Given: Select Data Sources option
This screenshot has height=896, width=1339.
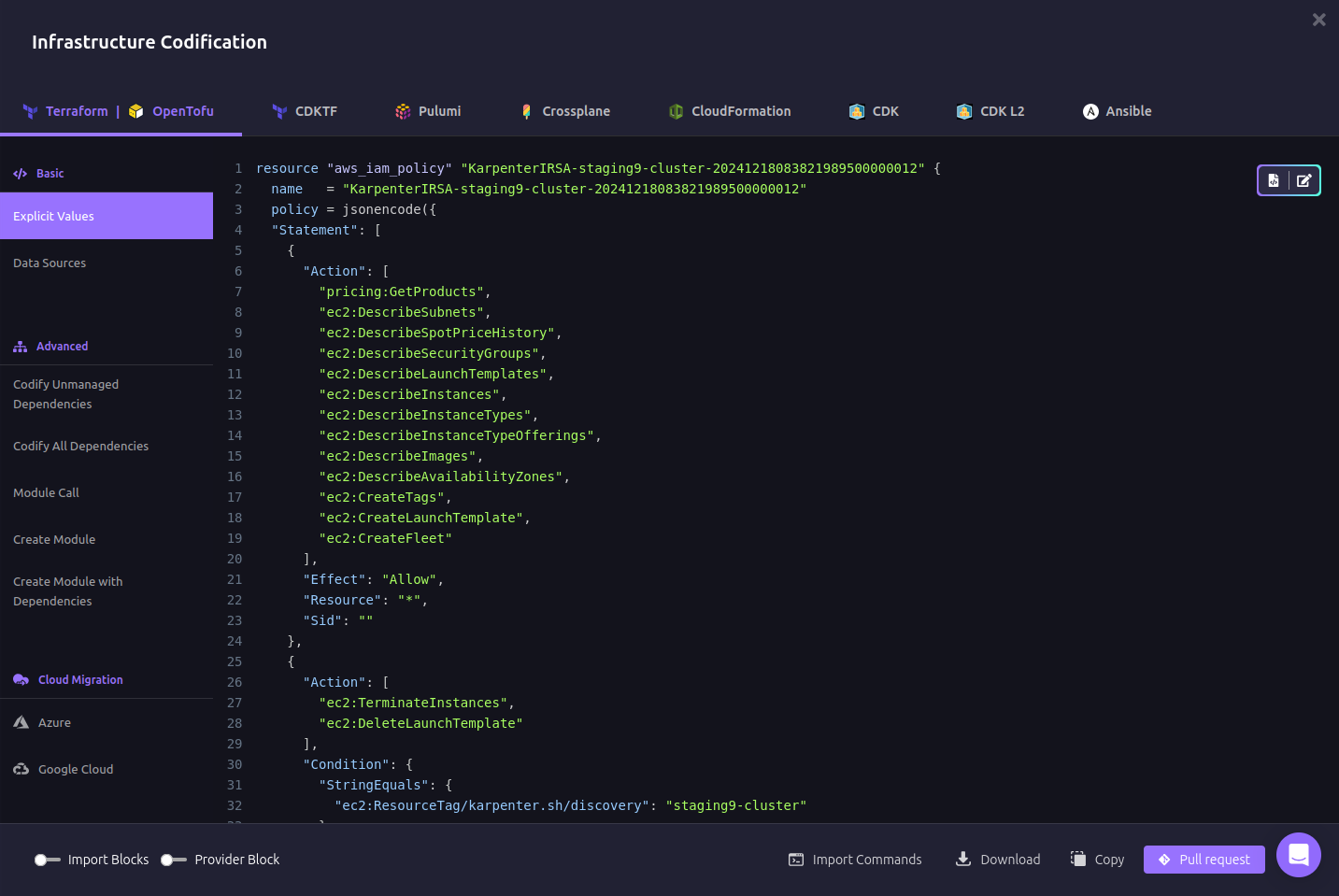Looking at the screenshot, I should (107, 263).
